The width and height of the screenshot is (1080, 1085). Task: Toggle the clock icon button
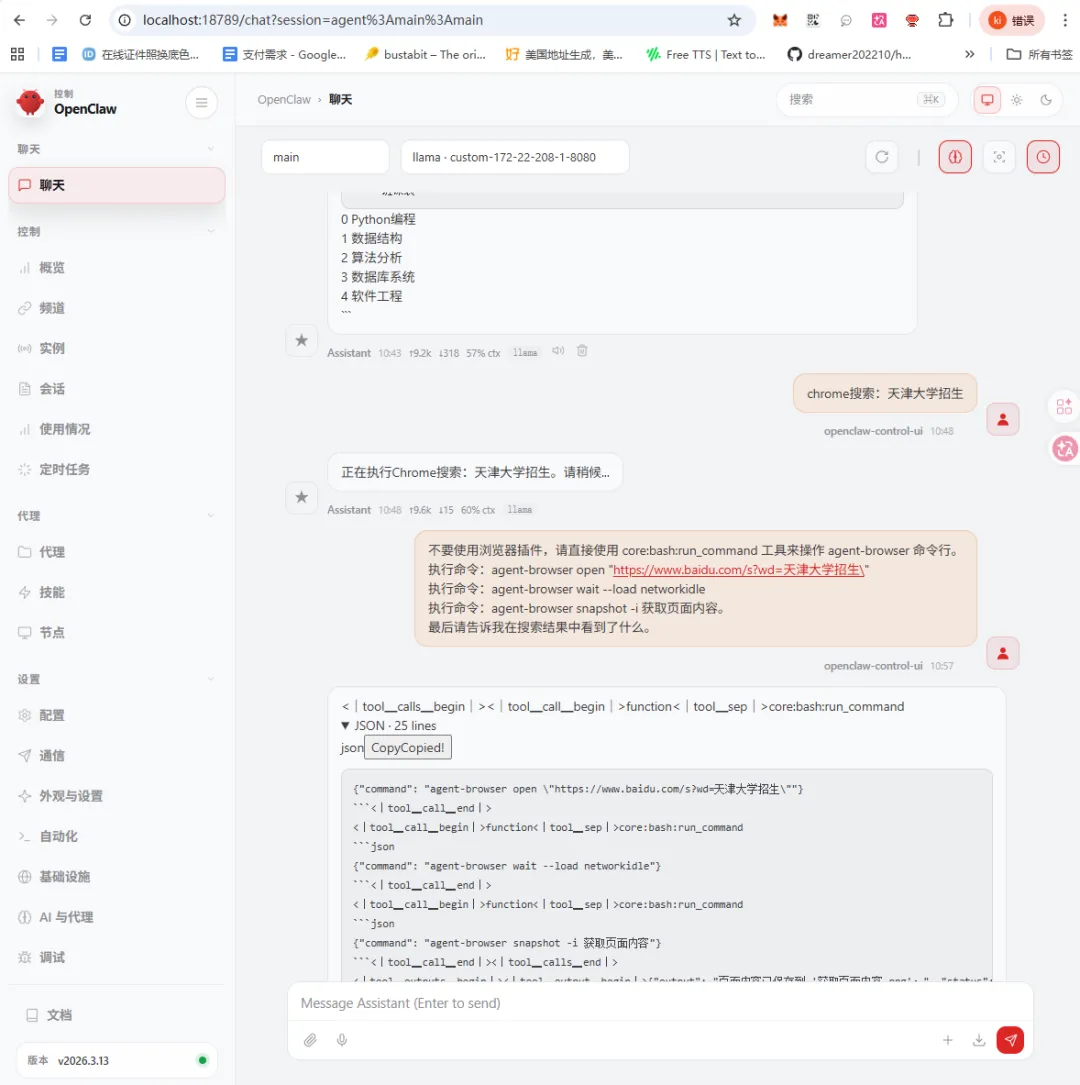pos(1043,157)
